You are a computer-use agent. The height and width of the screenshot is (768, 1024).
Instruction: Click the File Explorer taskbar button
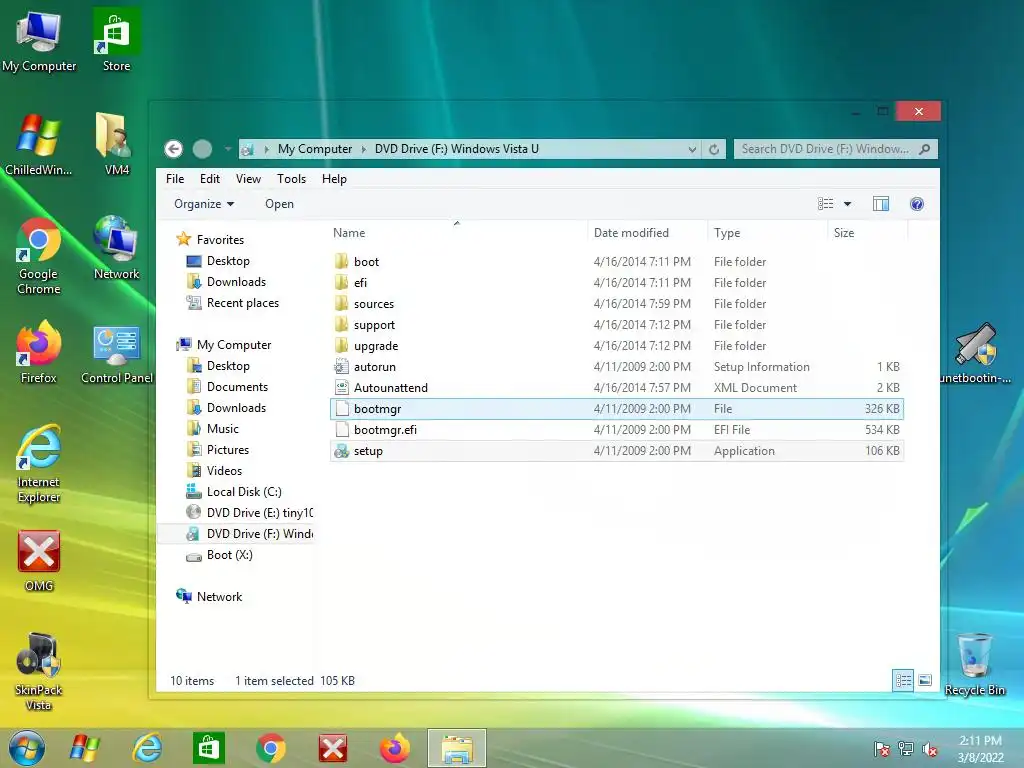[x=457, y=748]
